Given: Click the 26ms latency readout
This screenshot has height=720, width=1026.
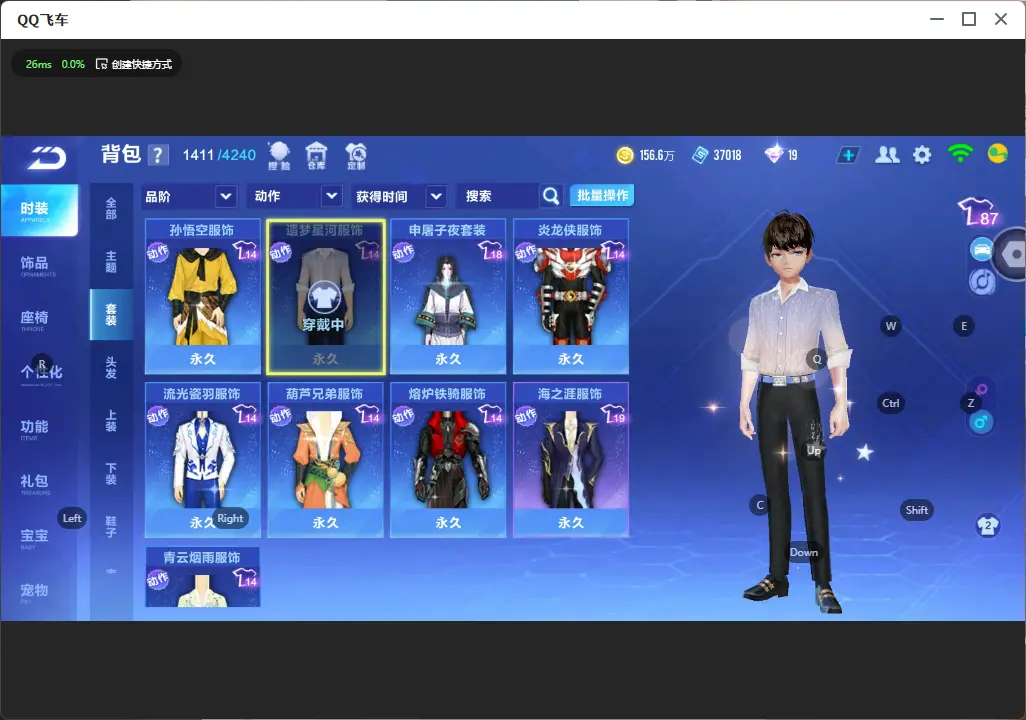Looking at the screenshot, I should click(x=39, y=64).
